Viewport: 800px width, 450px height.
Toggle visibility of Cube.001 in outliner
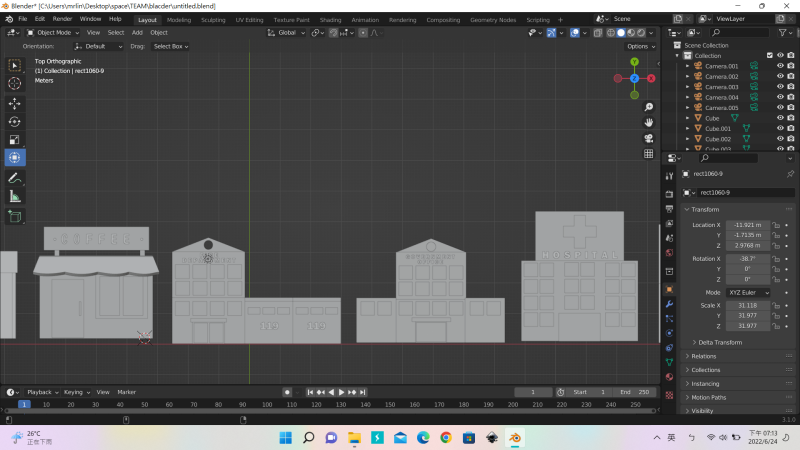pyautogui.click(x=781, y=128)
